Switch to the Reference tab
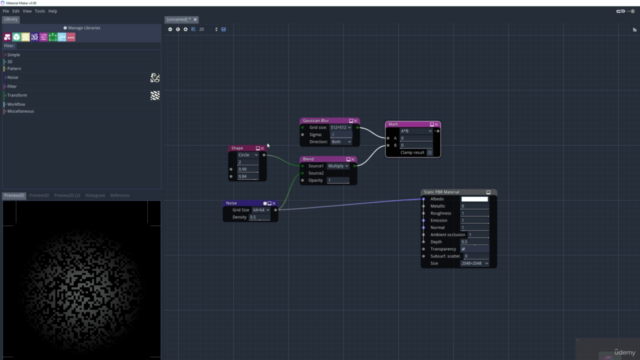 (x=120, y=196)
